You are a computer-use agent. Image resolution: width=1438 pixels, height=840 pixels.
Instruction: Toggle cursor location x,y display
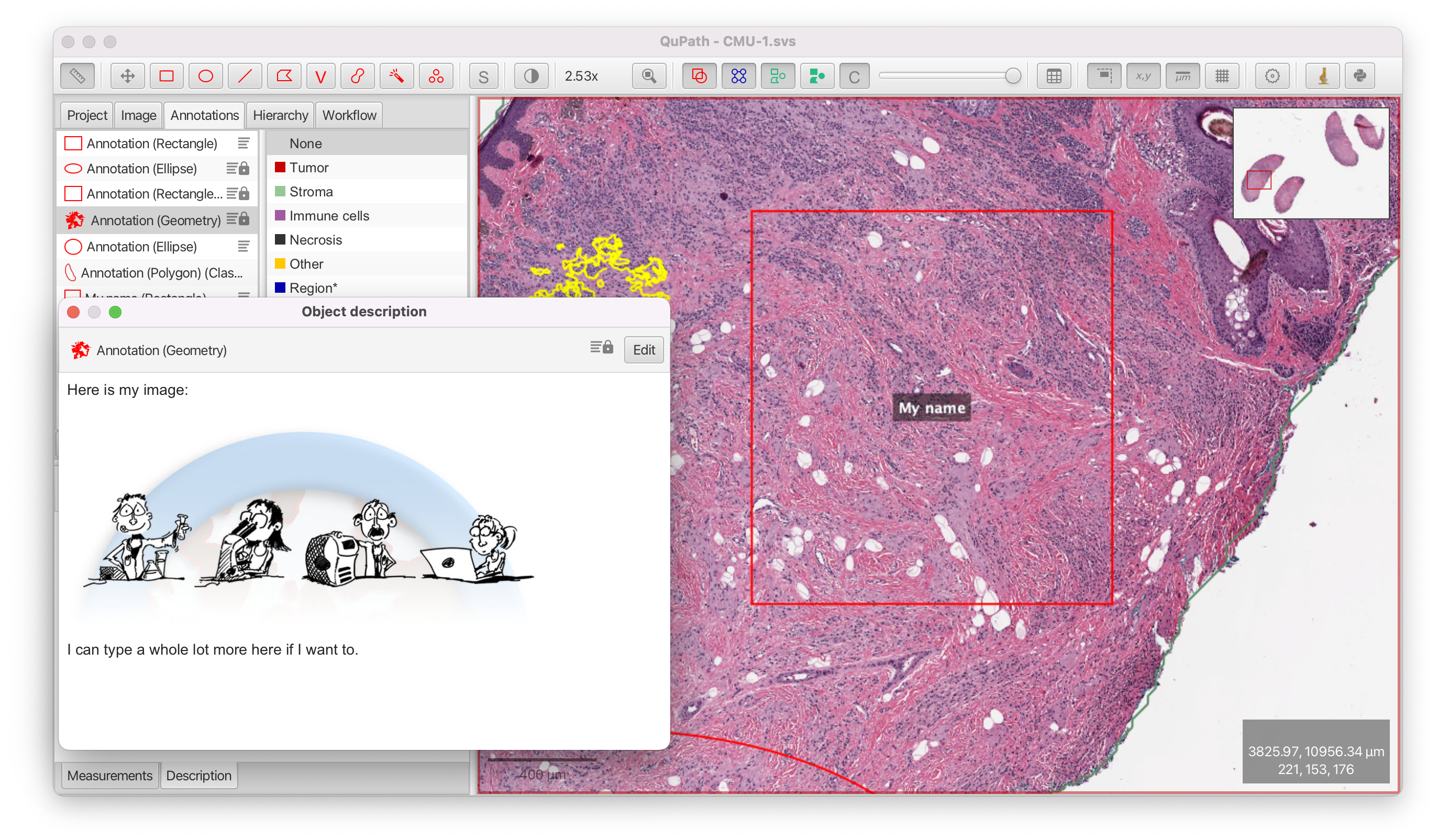(x=1143, y=76)
